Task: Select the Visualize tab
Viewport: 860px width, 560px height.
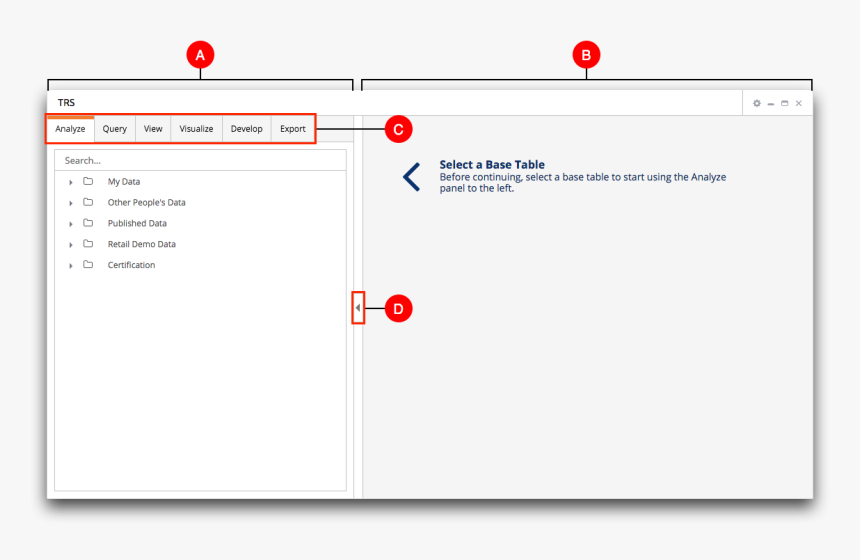Action: pyautogui.click(x=196, y=129)
